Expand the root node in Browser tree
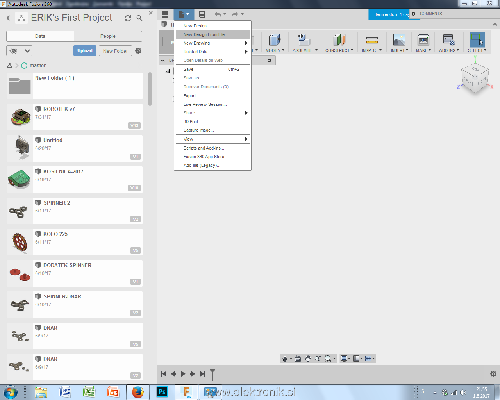The width and height of the screenshot is (500, 400). 168,71
